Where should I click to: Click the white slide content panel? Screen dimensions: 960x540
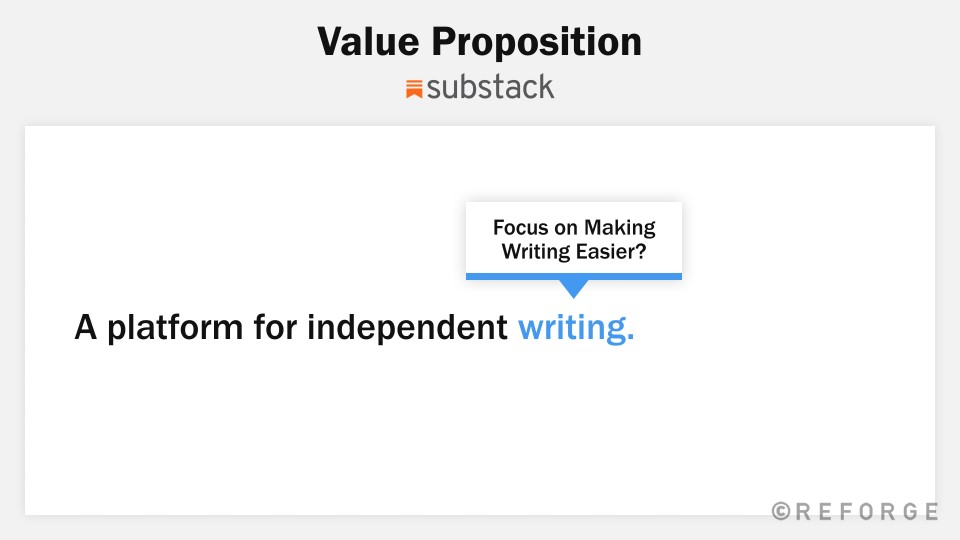pos(480,320)
